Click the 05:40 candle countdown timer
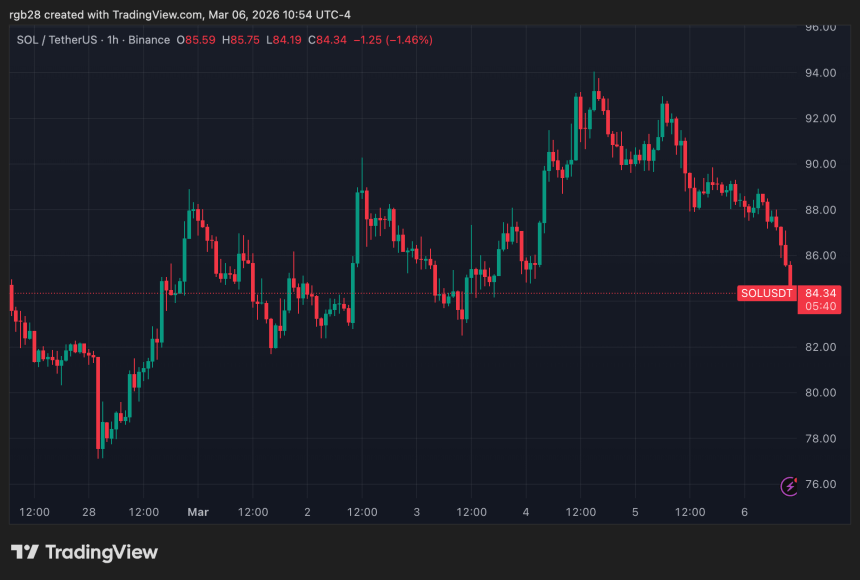This screenshot has height=580, width=860. (822, 307)
